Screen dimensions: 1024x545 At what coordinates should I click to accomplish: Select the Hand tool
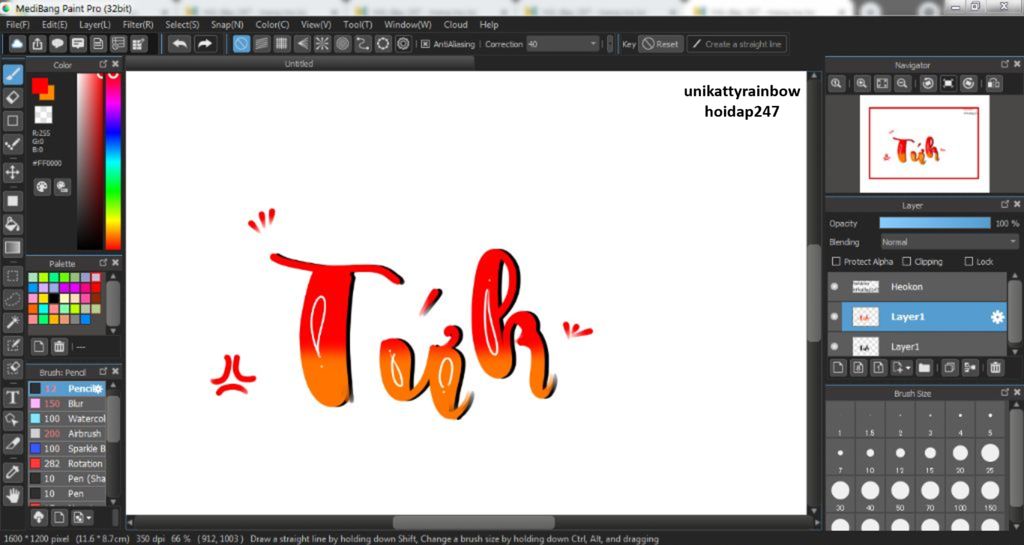tap(12, 495)
